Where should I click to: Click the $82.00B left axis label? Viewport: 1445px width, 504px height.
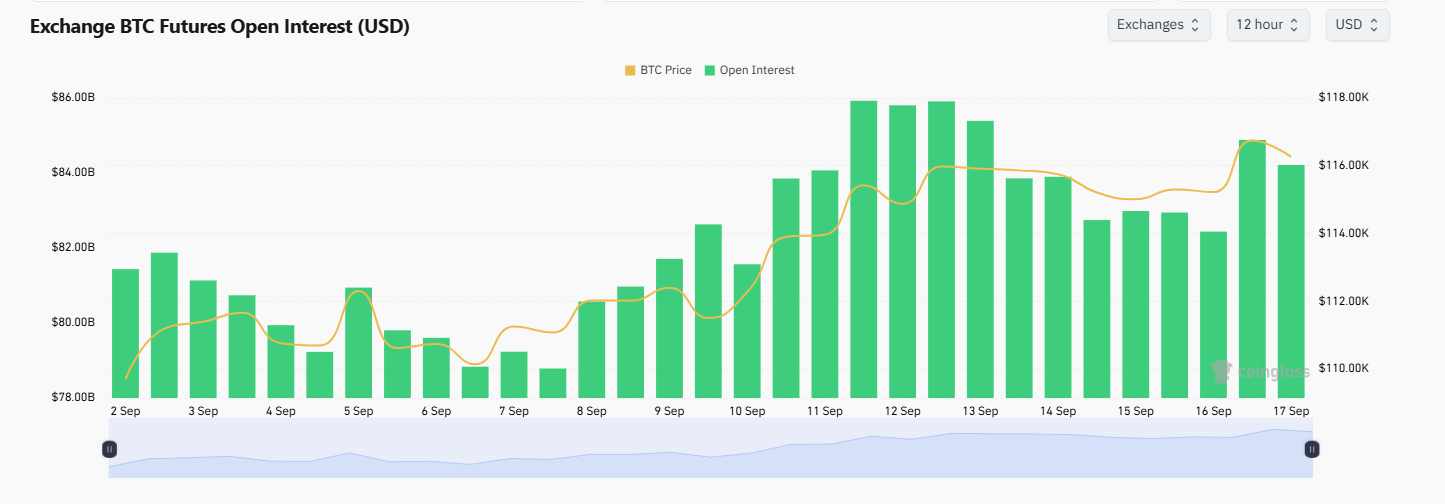[x=73, y=247]
